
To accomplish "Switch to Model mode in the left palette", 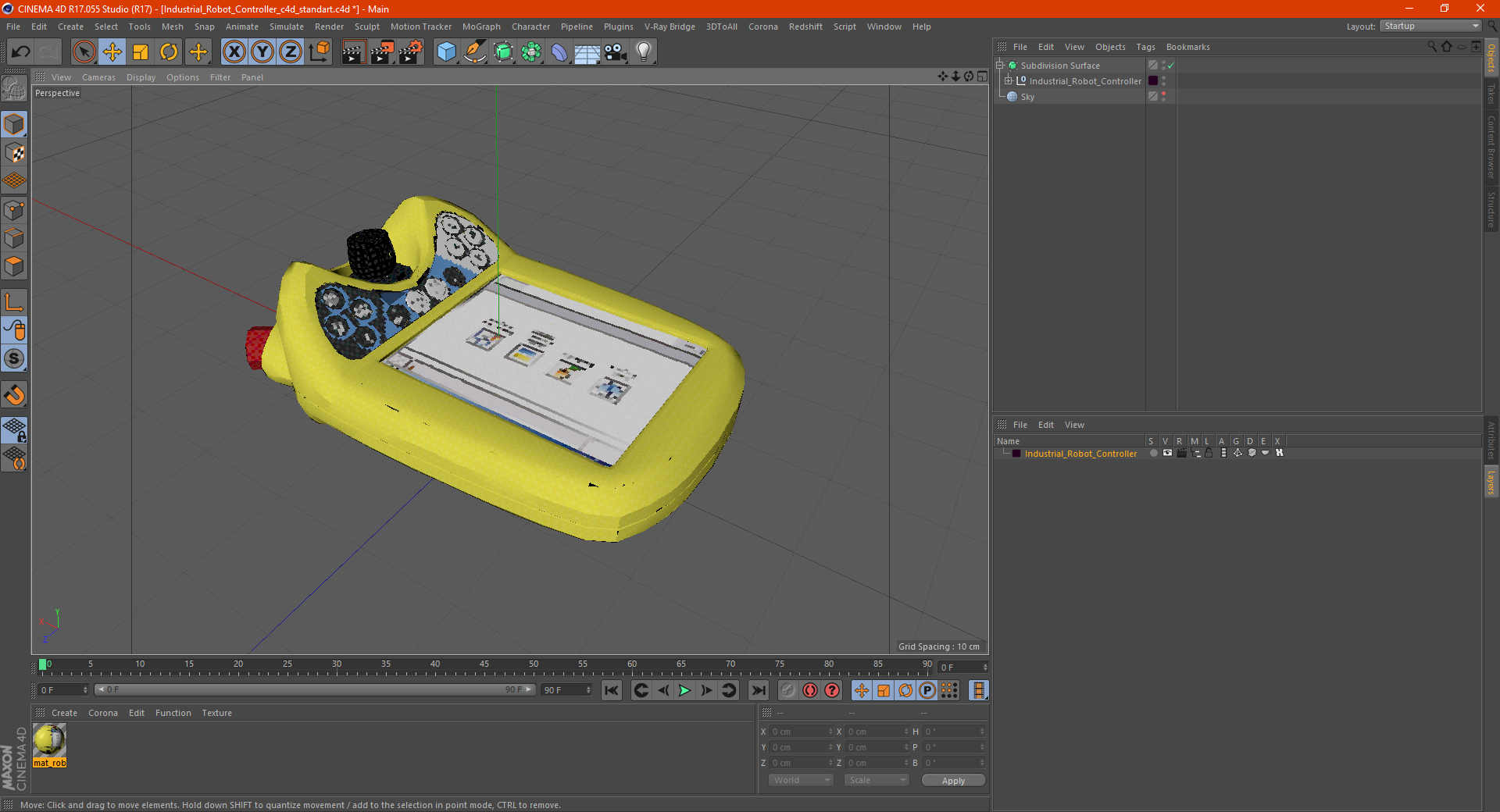I will click(x=14, y=125).
